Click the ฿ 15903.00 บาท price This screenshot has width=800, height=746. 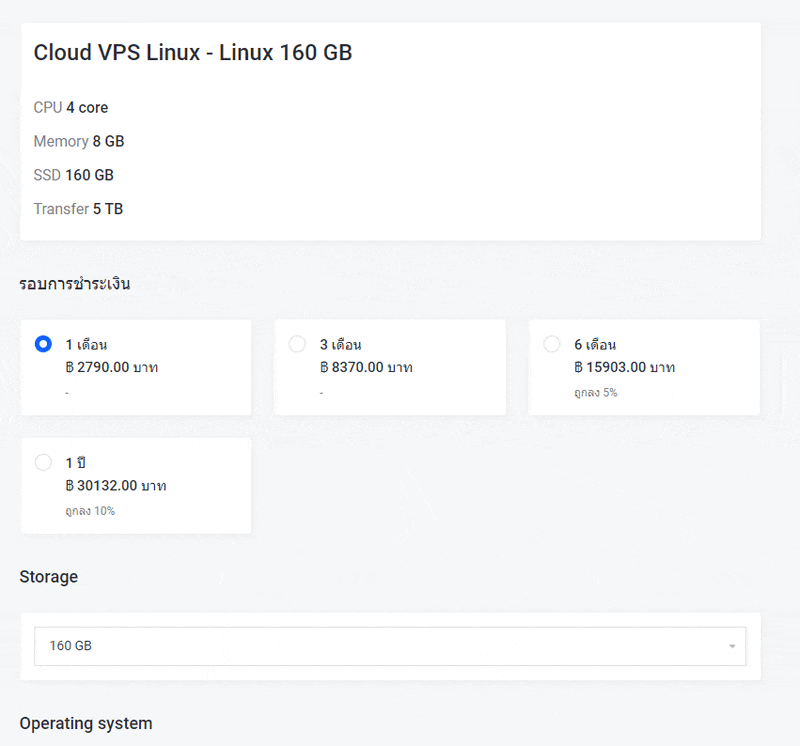(624, 367)
